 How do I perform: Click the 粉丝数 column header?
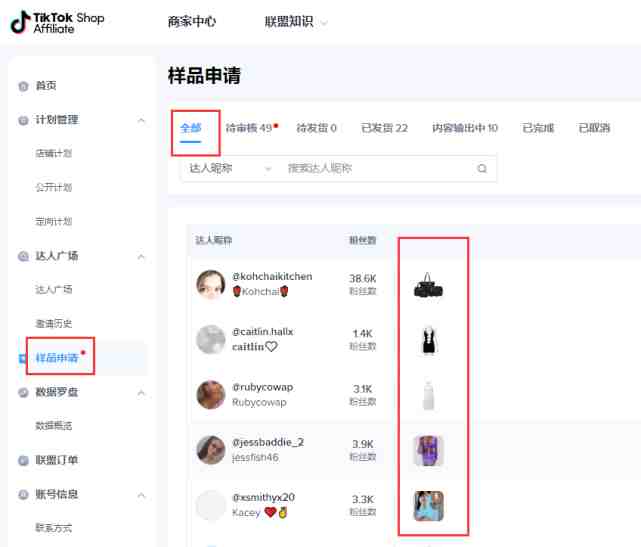coord(363,240)
